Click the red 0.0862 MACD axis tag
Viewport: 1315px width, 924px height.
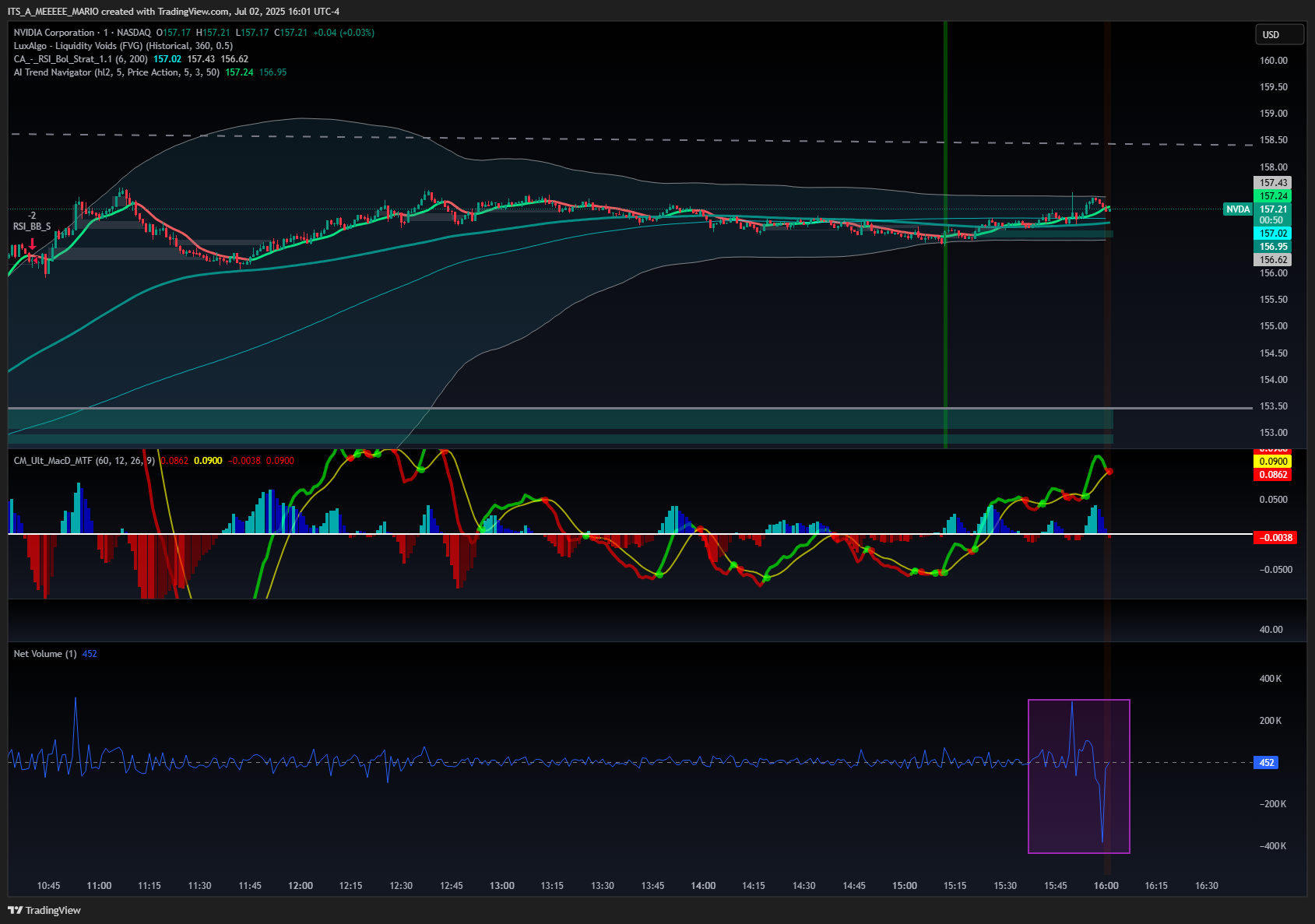tap(1273, 475)
